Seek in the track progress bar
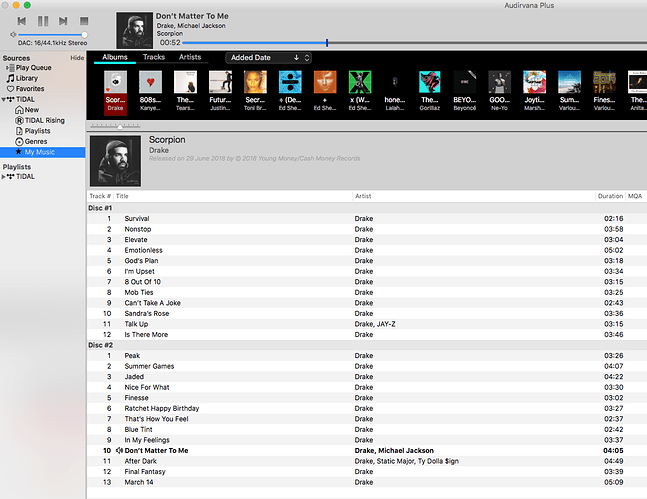 tap(414, 43)
